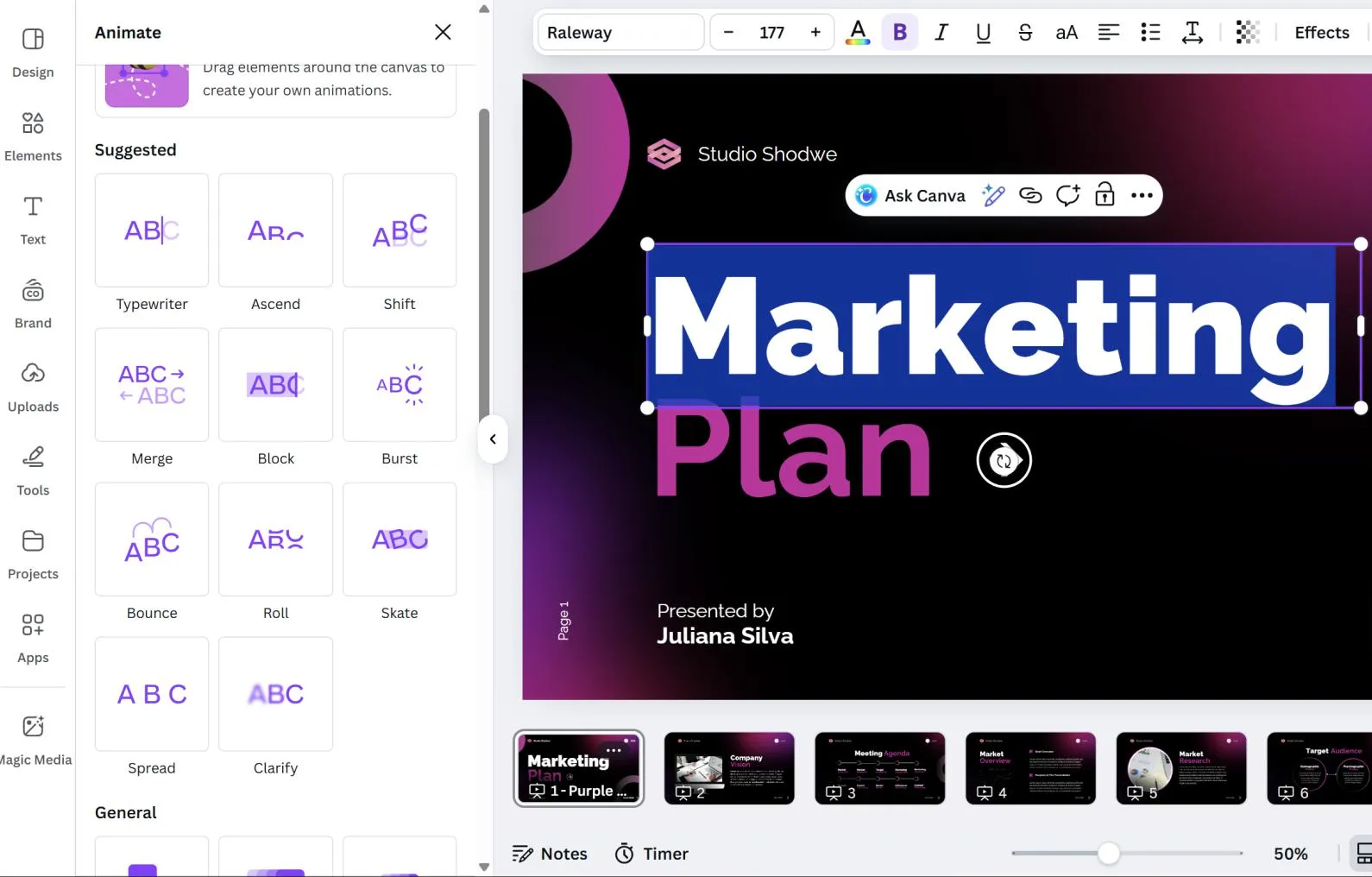Apply the Typewriter text animation
Image resolution: width=1372 pixels, height=877 pixels.
(x=152, y=230)
